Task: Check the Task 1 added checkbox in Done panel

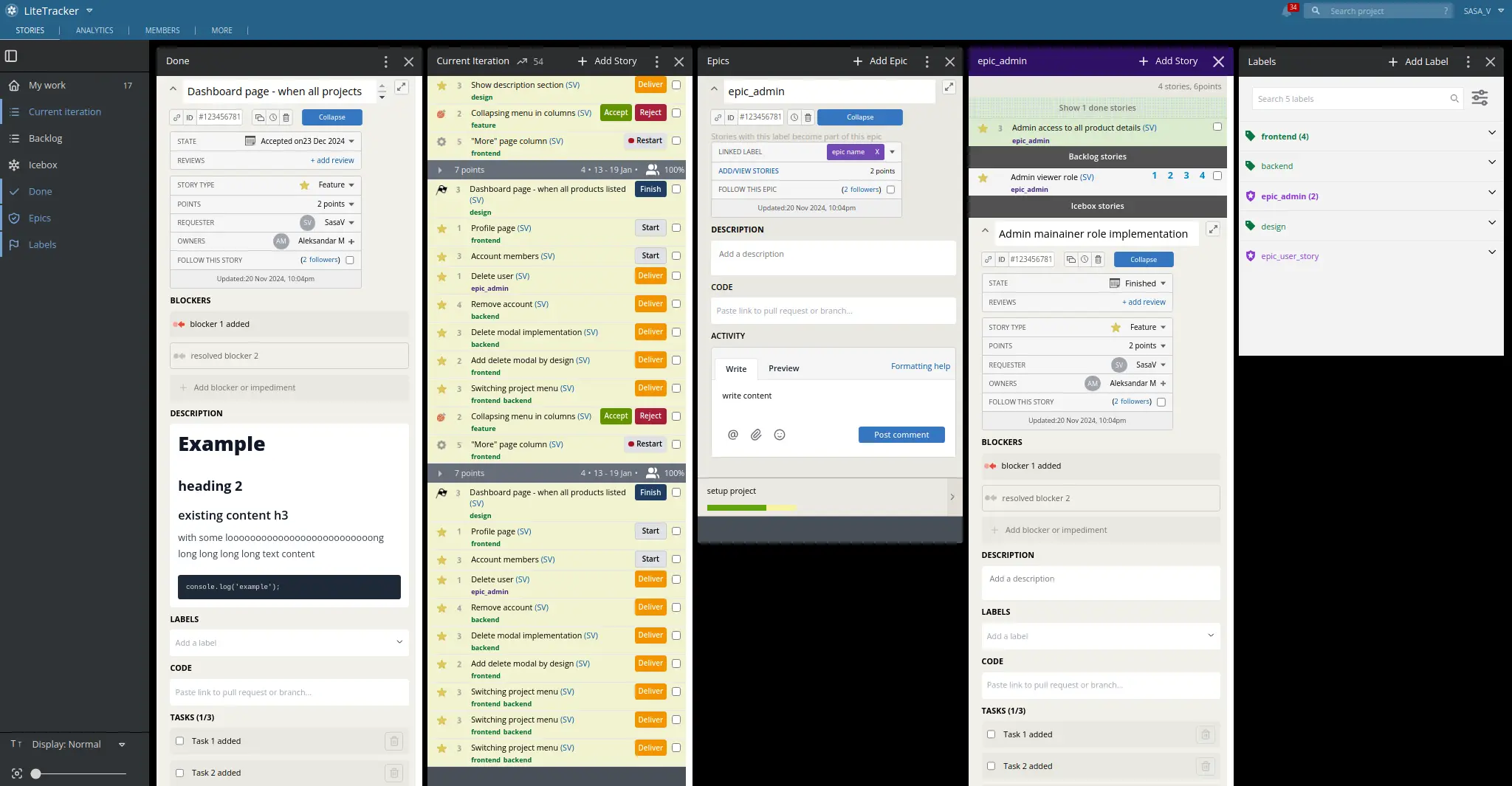Action: point(179,741)
